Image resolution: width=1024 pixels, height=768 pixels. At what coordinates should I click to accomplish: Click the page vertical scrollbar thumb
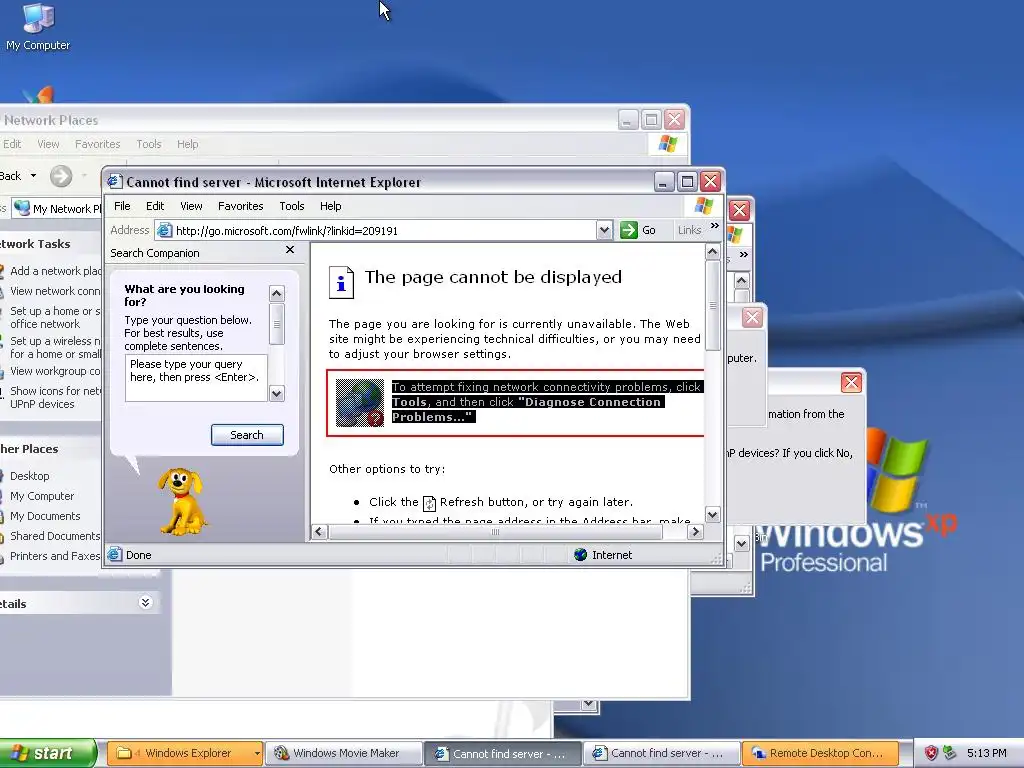coord(712,306)
